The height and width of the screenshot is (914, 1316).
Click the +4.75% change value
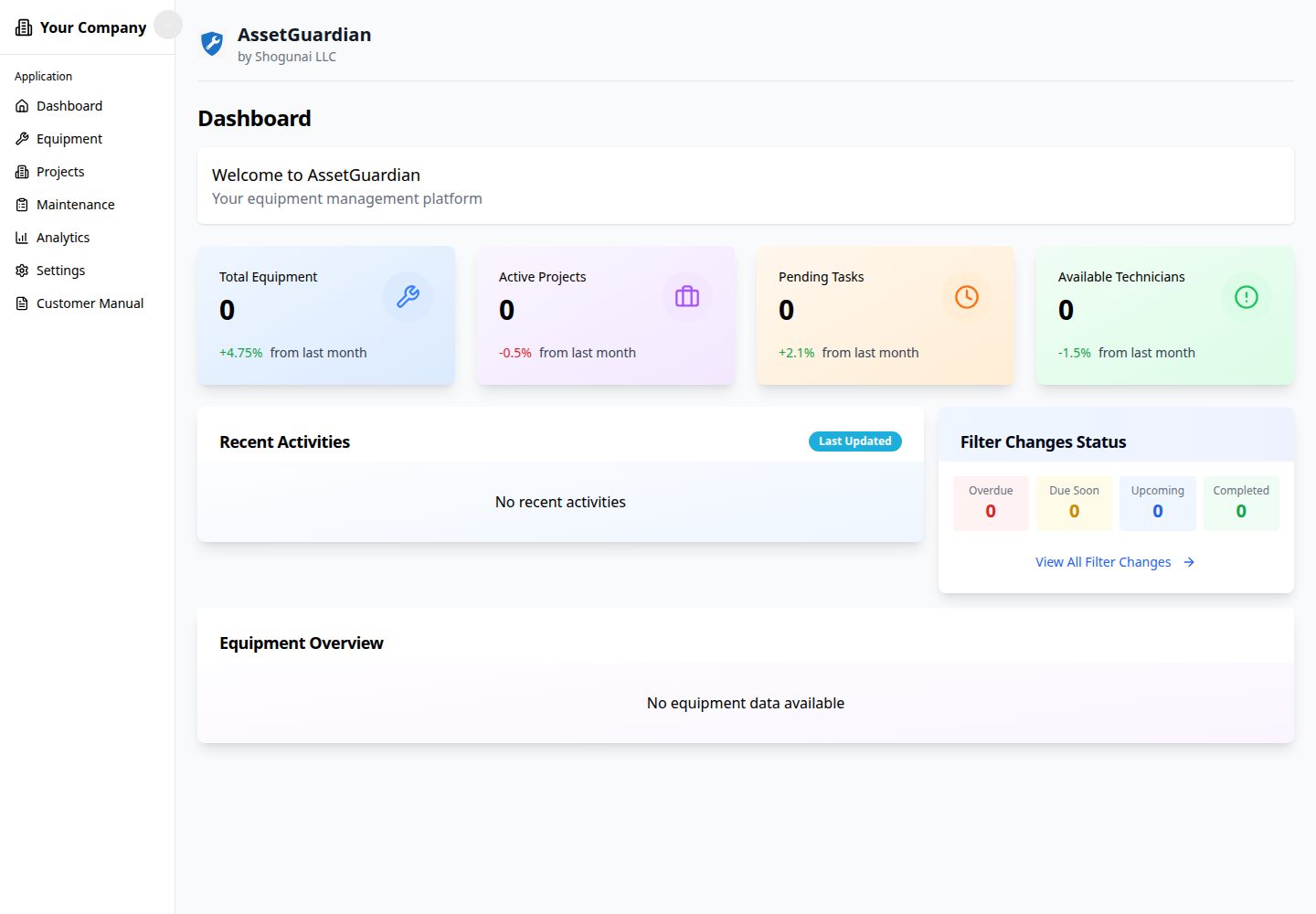tap(240, 353)
